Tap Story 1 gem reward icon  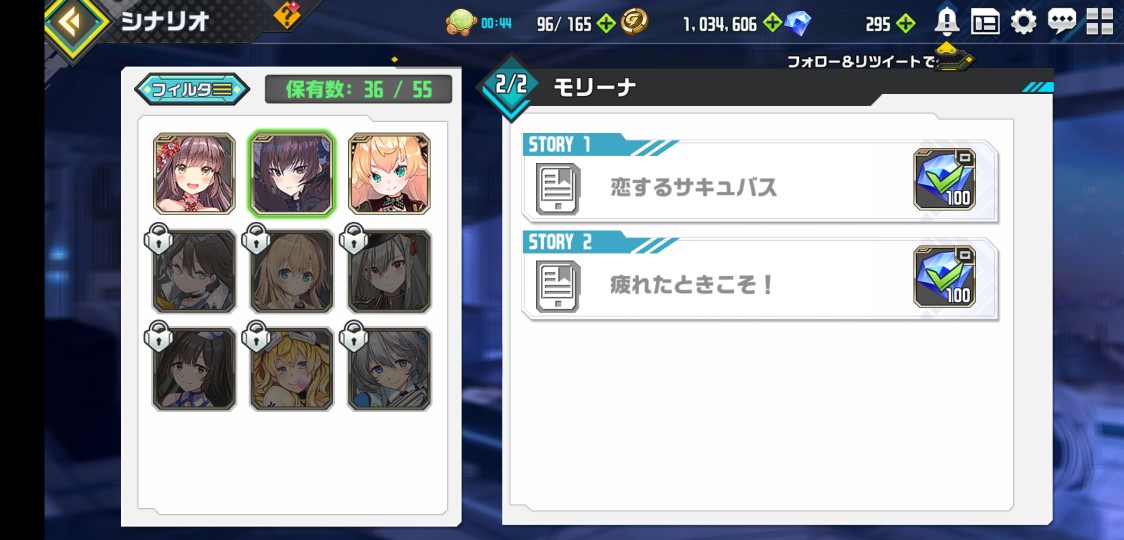[x=945, y=179]
